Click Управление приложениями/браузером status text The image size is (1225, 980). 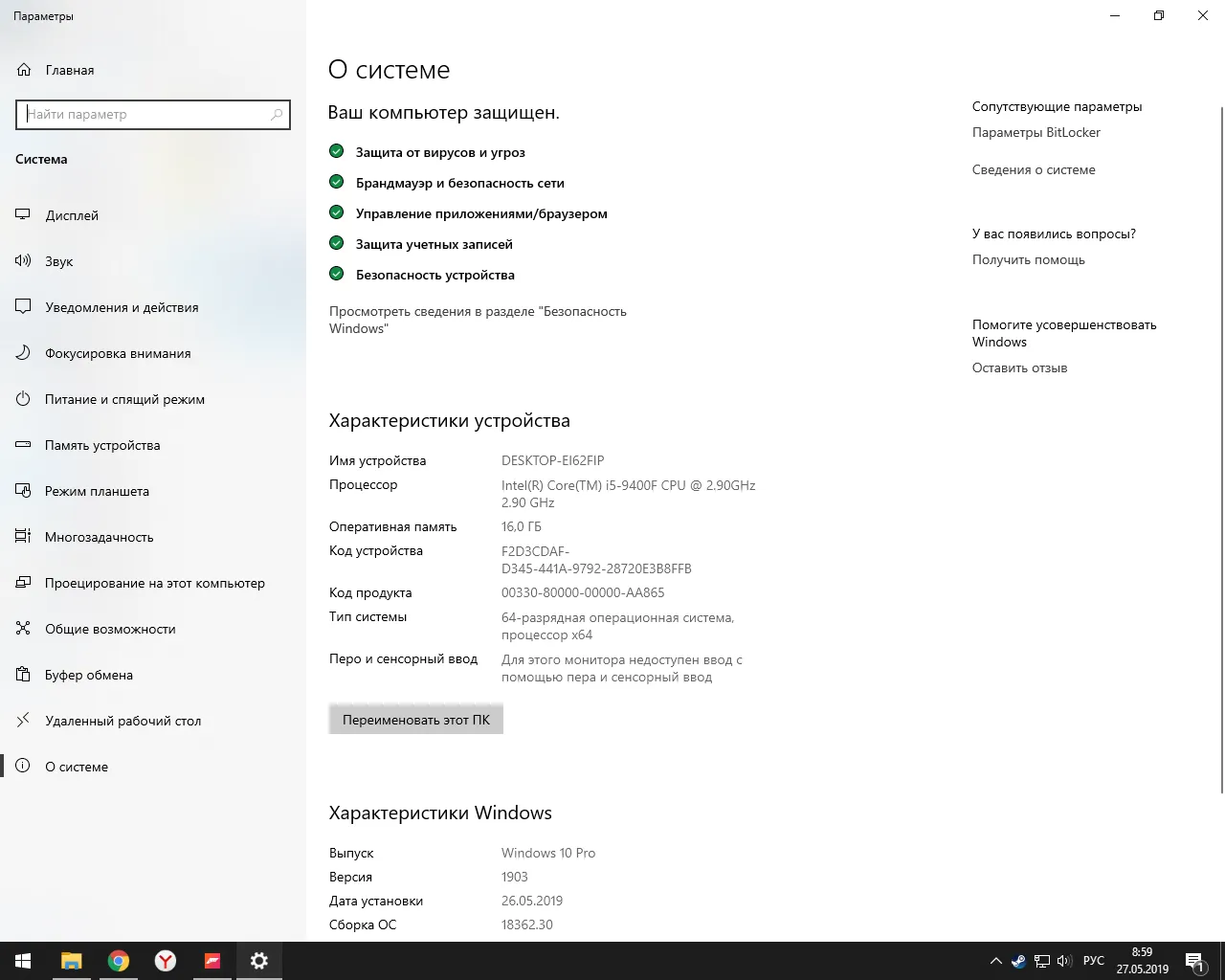pyautogui.click(x=481, y=213)
